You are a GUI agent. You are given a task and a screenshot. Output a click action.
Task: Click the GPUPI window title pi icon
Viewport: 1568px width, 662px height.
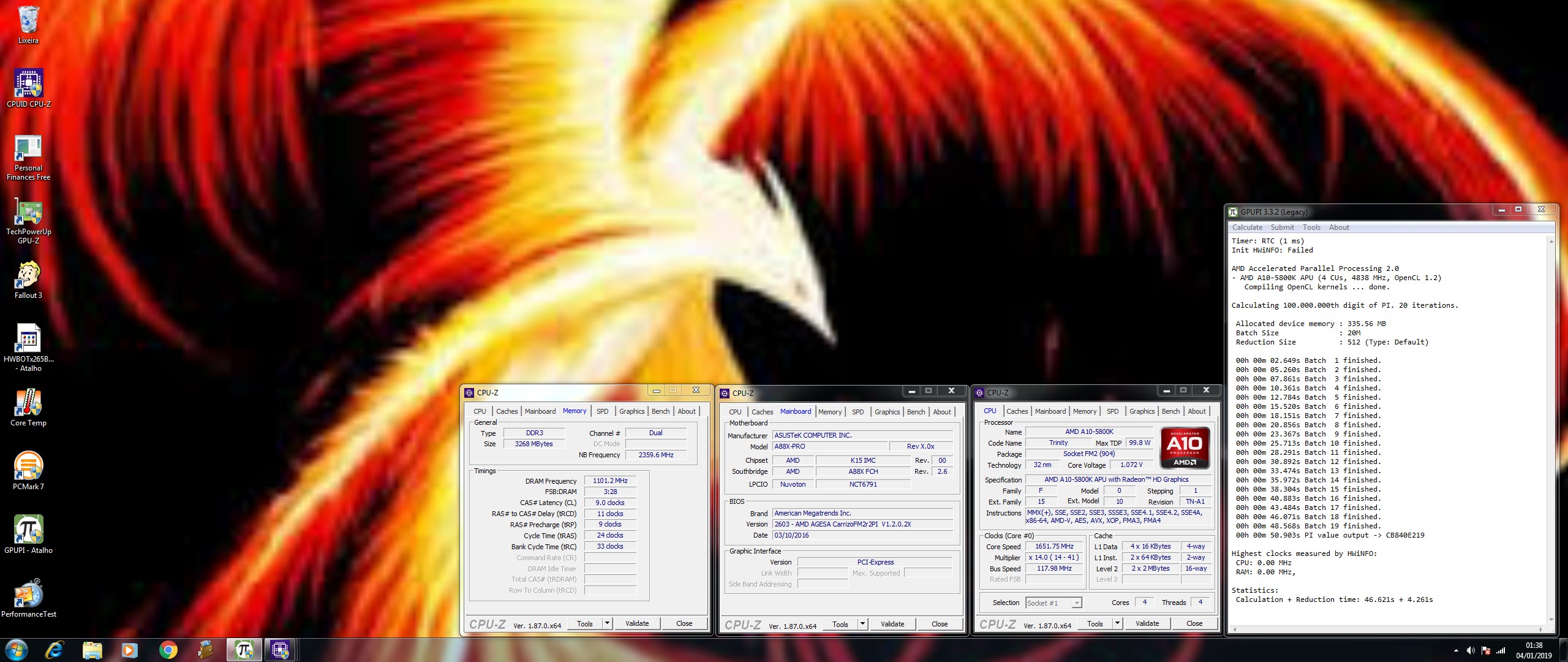1233,212
